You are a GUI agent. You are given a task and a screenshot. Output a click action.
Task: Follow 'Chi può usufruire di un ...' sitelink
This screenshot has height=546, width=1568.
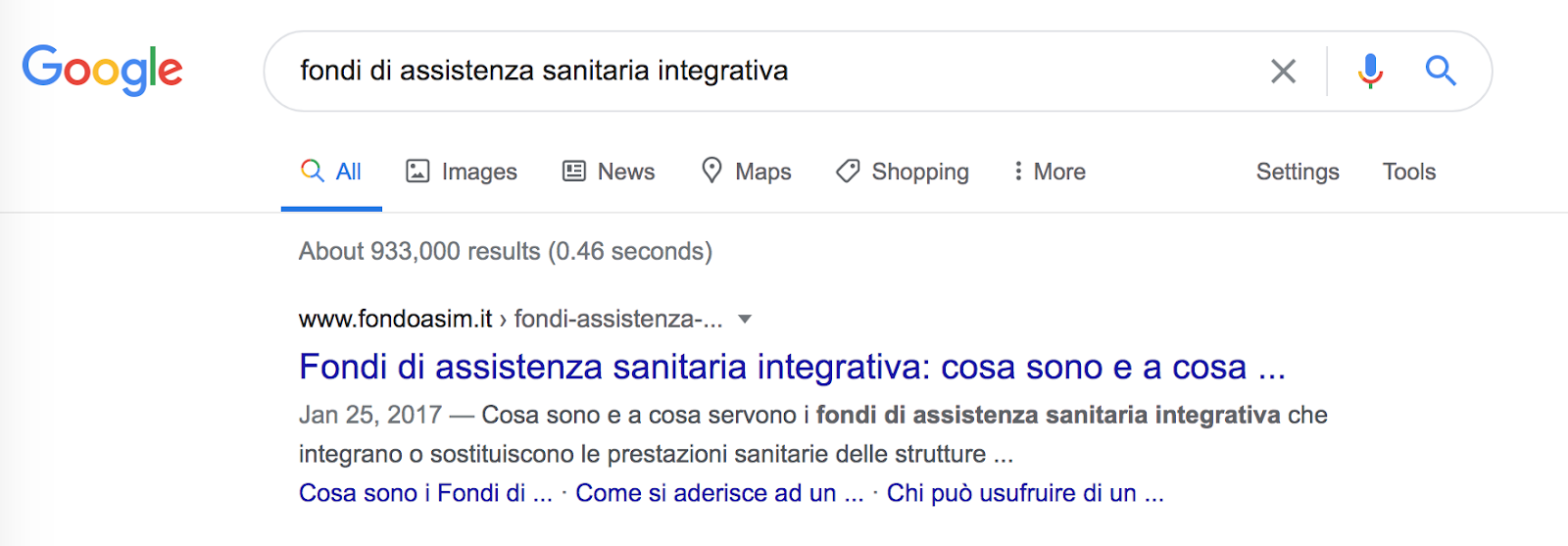(1025, 493)
